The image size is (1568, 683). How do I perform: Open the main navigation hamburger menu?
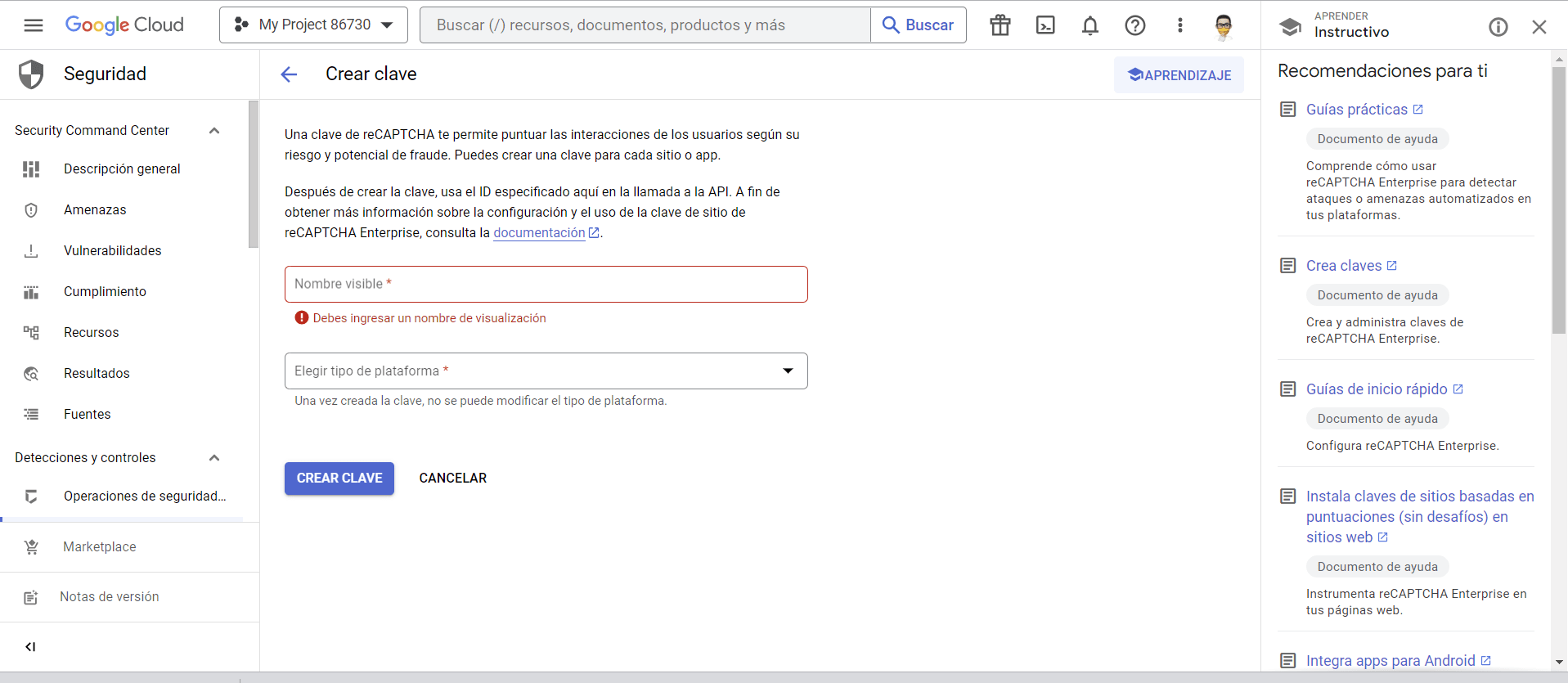coord(34,25)
